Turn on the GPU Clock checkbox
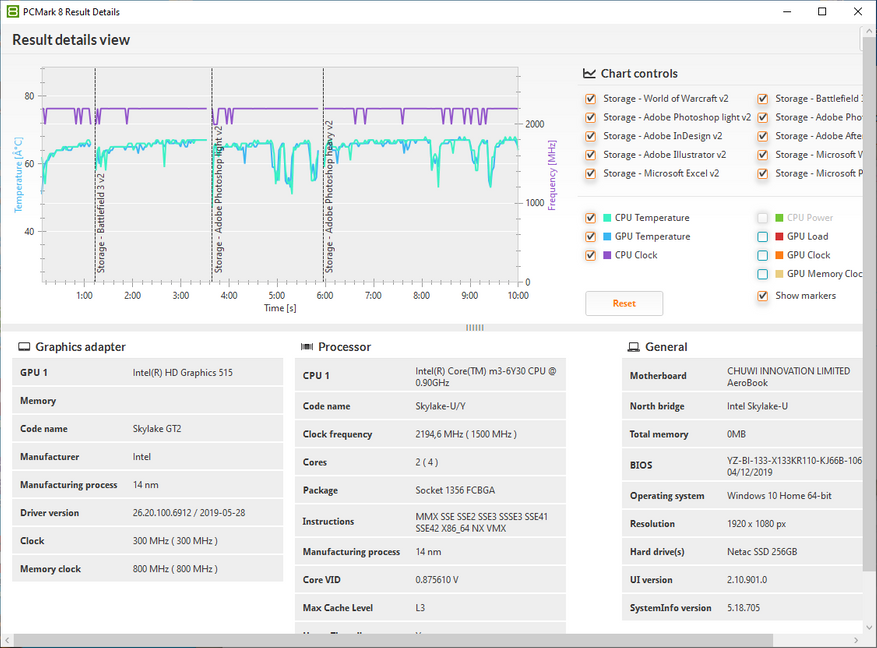The height and width of the screenshot is (648, 877). point(763,255)
